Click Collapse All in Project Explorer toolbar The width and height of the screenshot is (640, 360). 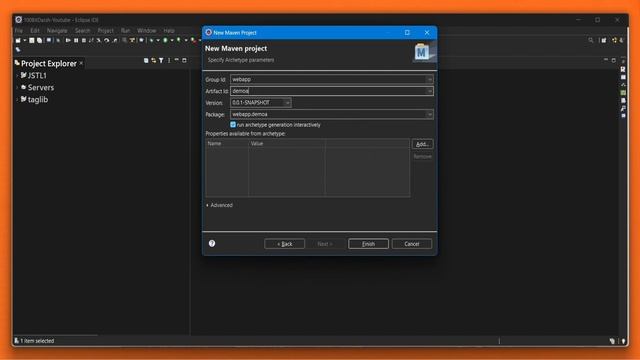click(146, 60)
